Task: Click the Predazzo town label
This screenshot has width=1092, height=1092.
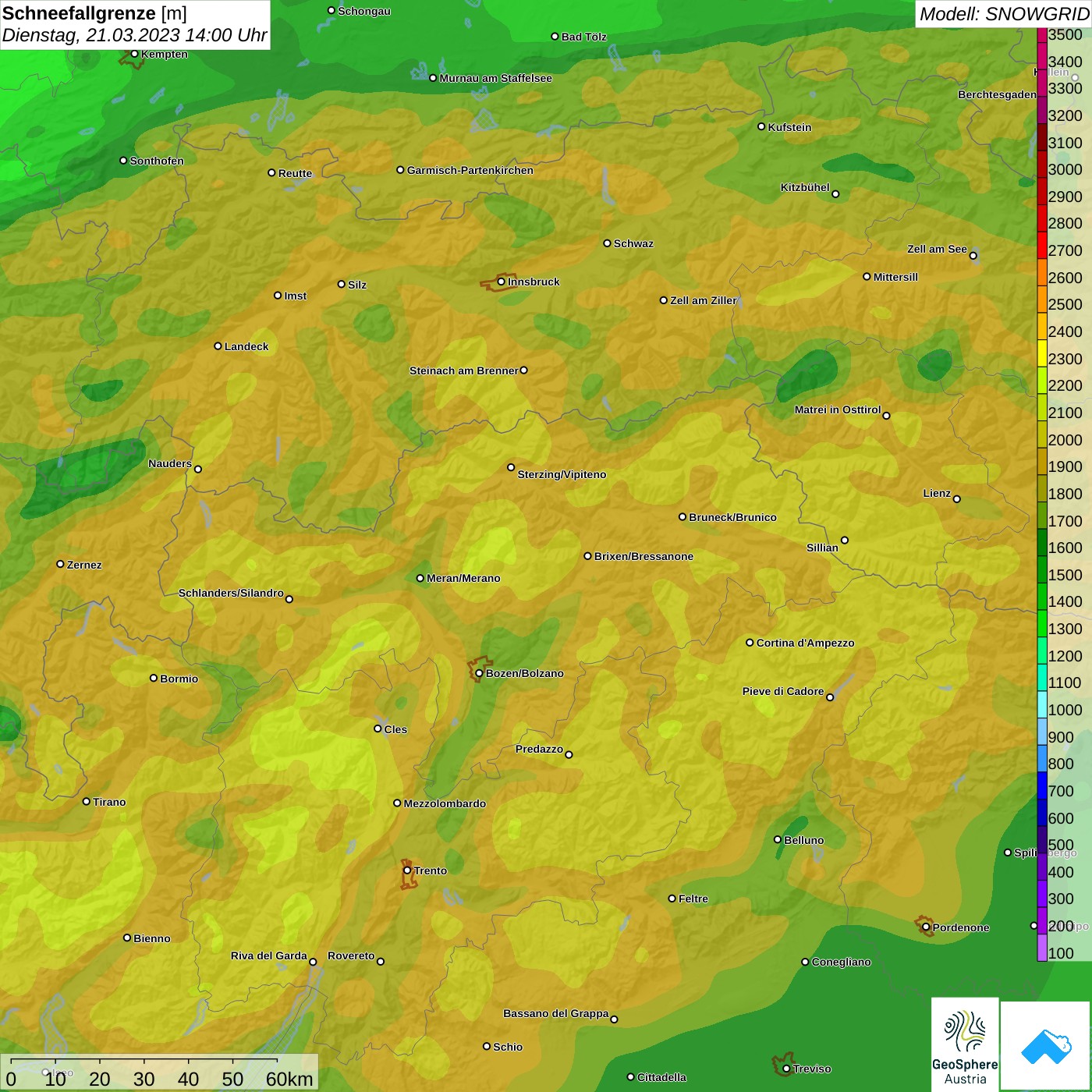Action: tap(539, 749)
